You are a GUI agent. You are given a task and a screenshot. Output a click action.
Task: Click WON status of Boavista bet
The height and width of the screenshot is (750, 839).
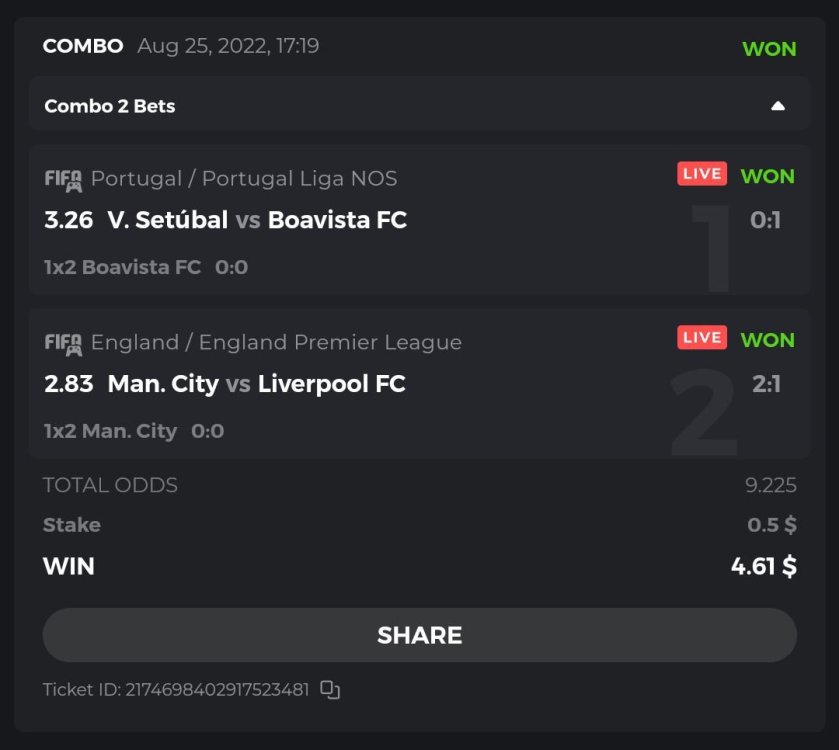coord(767,176)
